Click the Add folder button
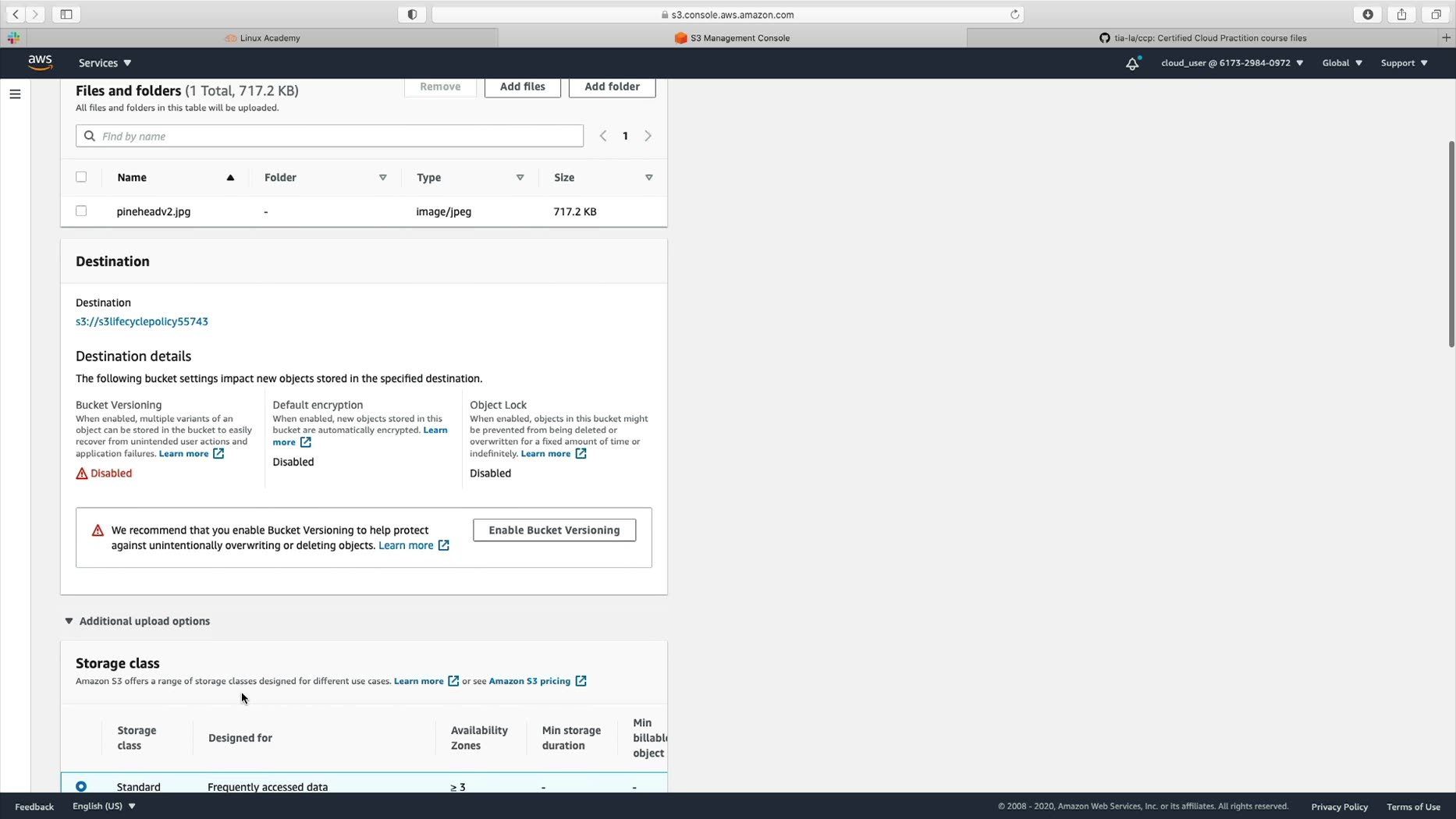The height and width of the screenshot is (819, 1456). click(613, 87)
